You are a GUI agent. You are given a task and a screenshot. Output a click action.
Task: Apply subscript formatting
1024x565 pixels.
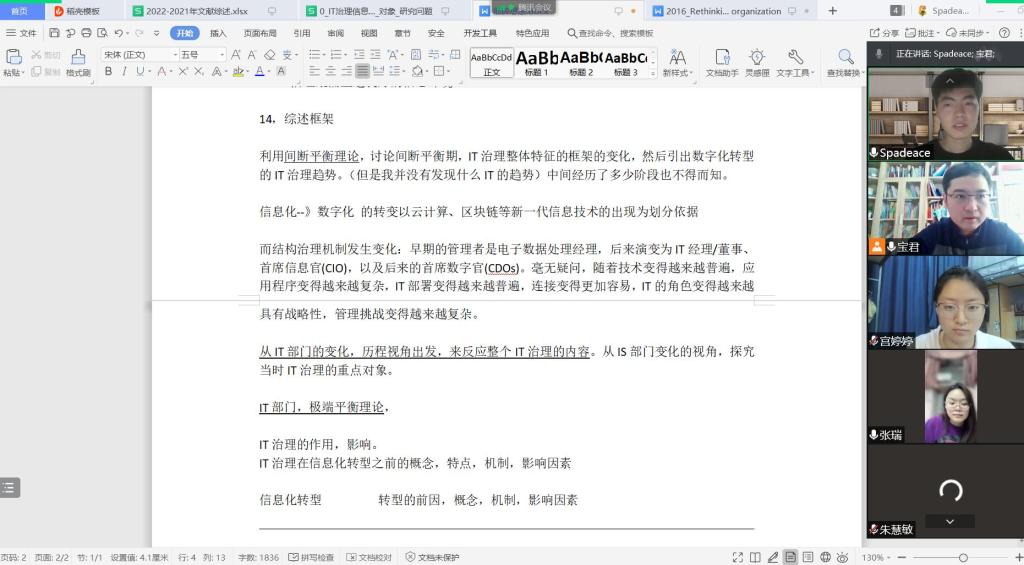click(x=199, y=71)
